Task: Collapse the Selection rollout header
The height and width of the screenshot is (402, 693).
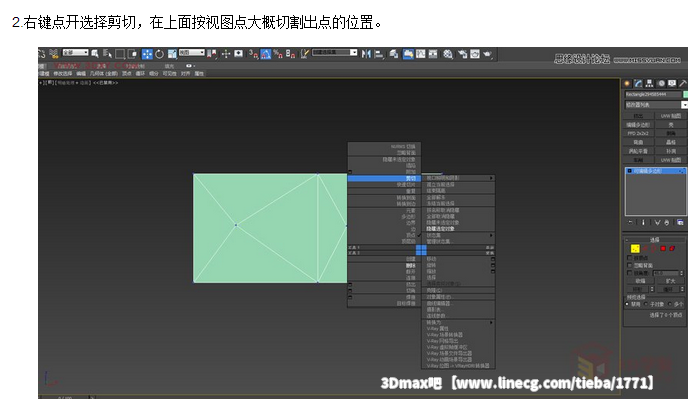Action: pyautogui.click(x=655, y=239)
